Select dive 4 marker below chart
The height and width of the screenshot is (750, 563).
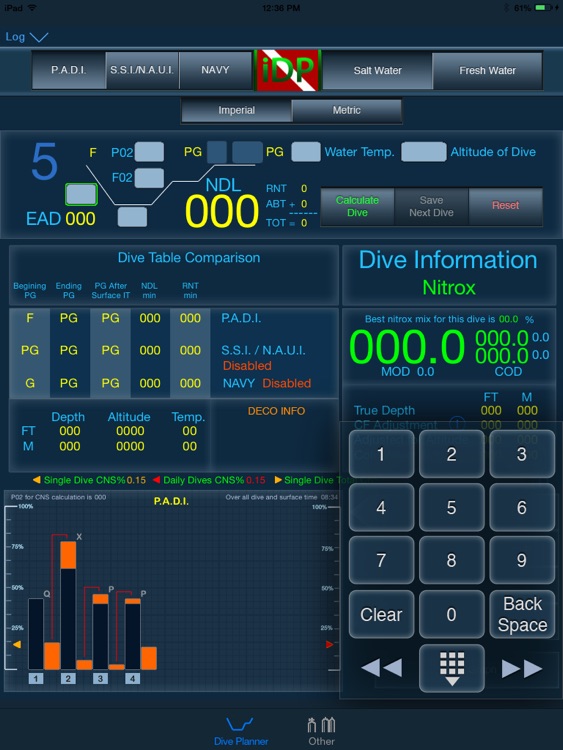132,678
